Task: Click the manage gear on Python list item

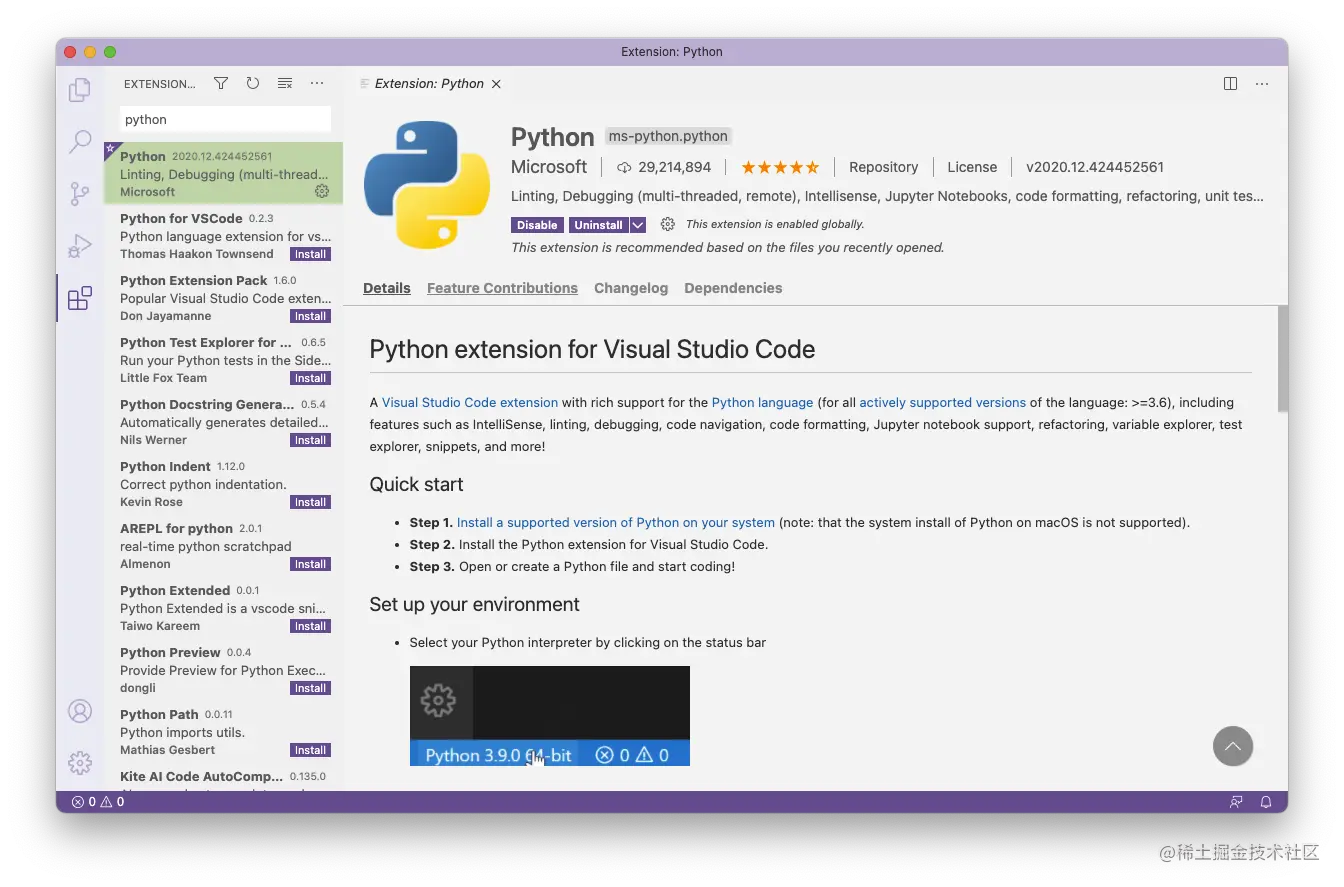Action: point(322,191)
